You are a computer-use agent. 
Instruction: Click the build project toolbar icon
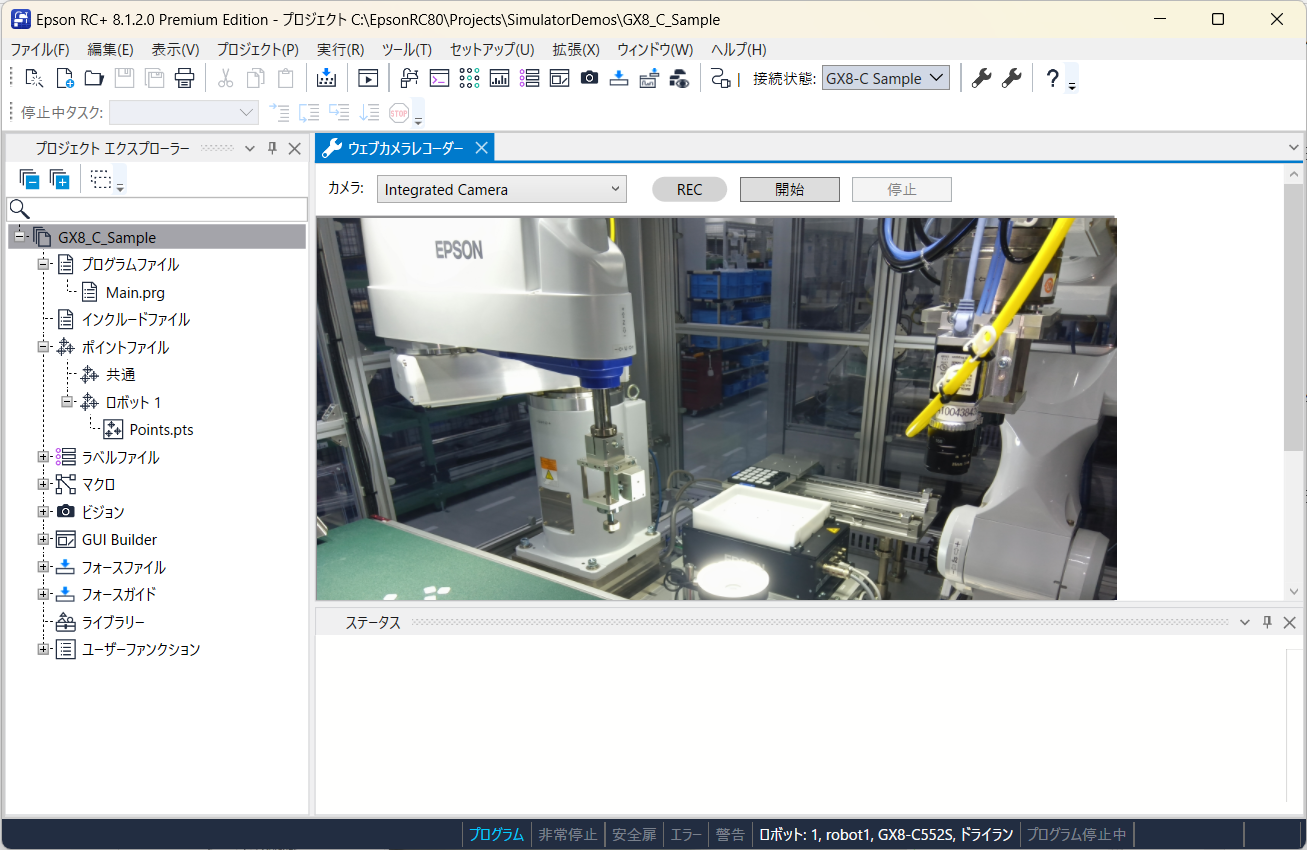[326, 78]
